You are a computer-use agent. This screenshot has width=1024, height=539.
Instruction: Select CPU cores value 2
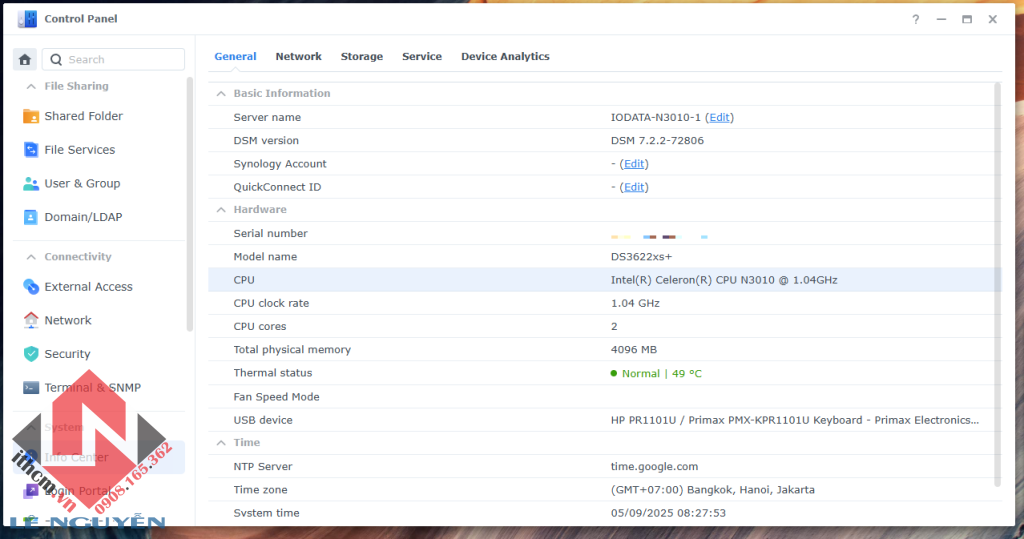point(614,326)
